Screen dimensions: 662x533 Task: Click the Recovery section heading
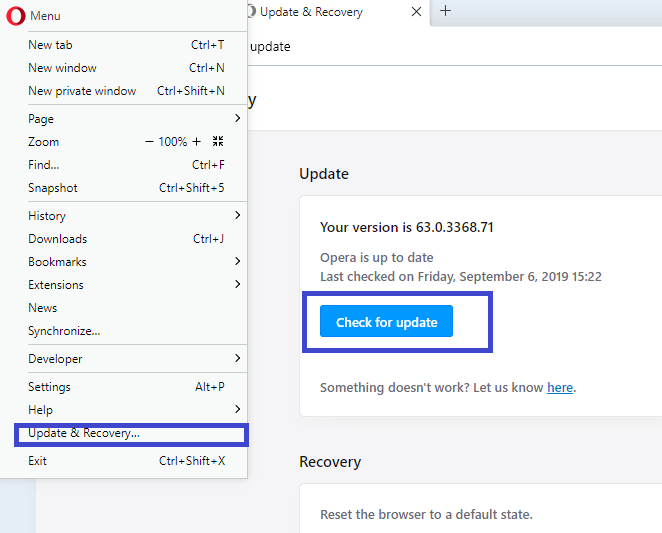(x=330, y=462)
